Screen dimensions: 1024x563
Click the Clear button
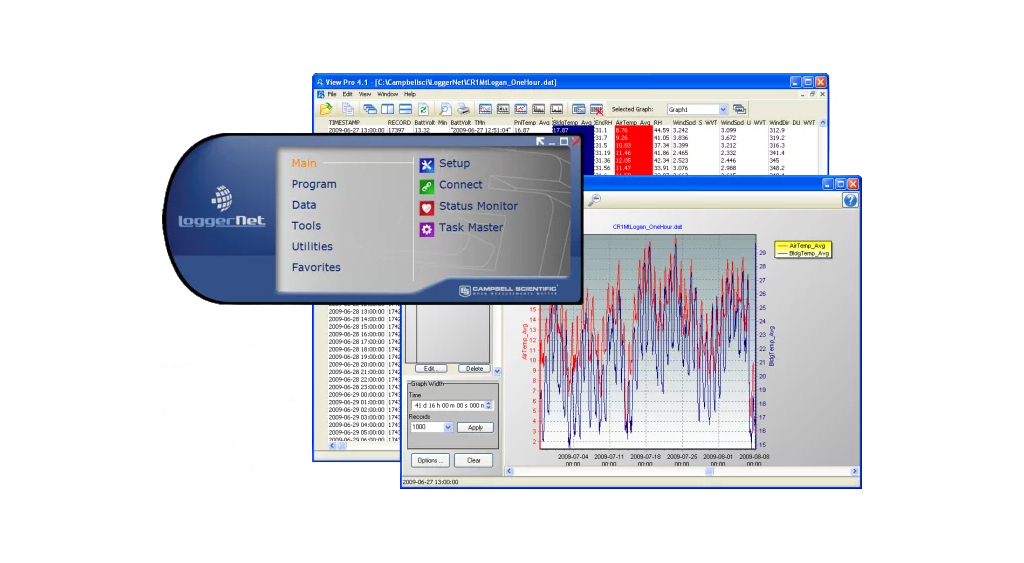tap(473, 460)
